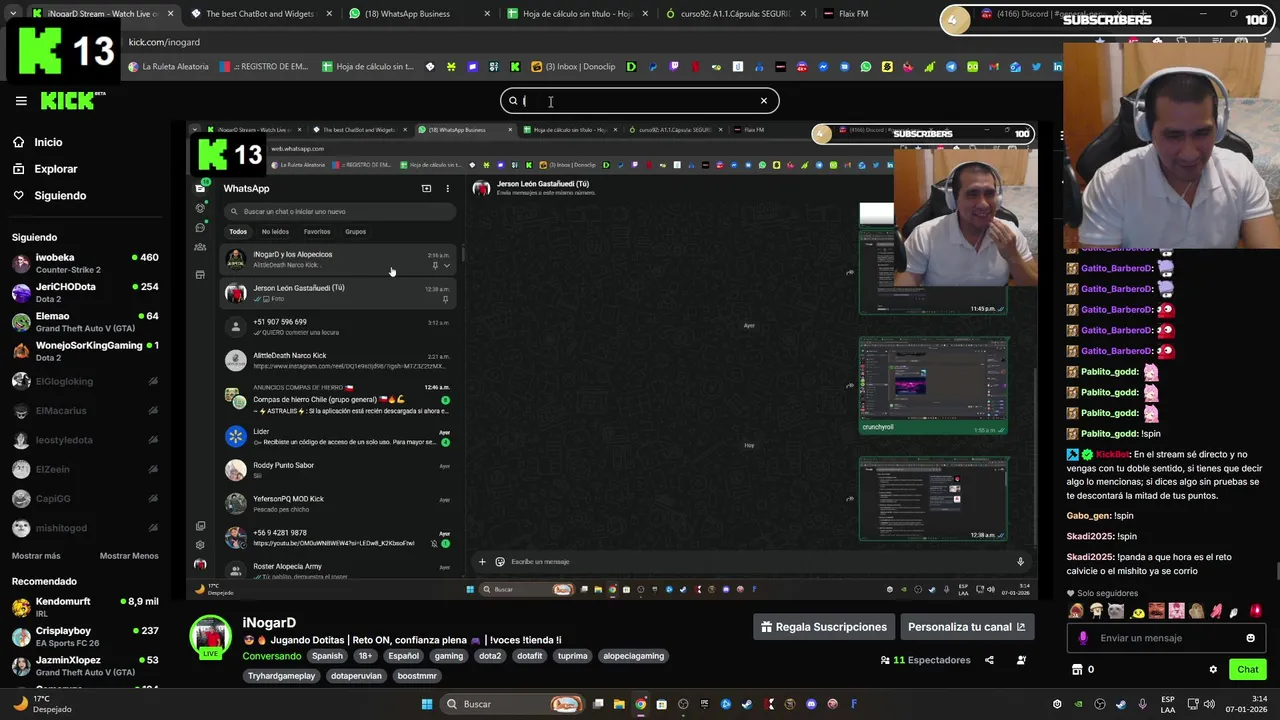Viewport: 1280px width, 720px height.
Task: Open REGISTRO DE EM bookmark
Action: point(264,67)
